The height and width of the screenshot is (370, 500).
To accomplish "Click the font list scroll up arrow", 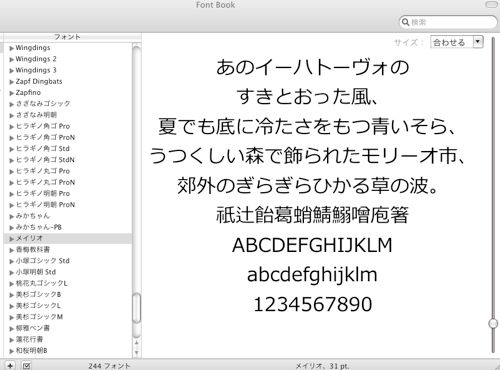I will 136,343.
